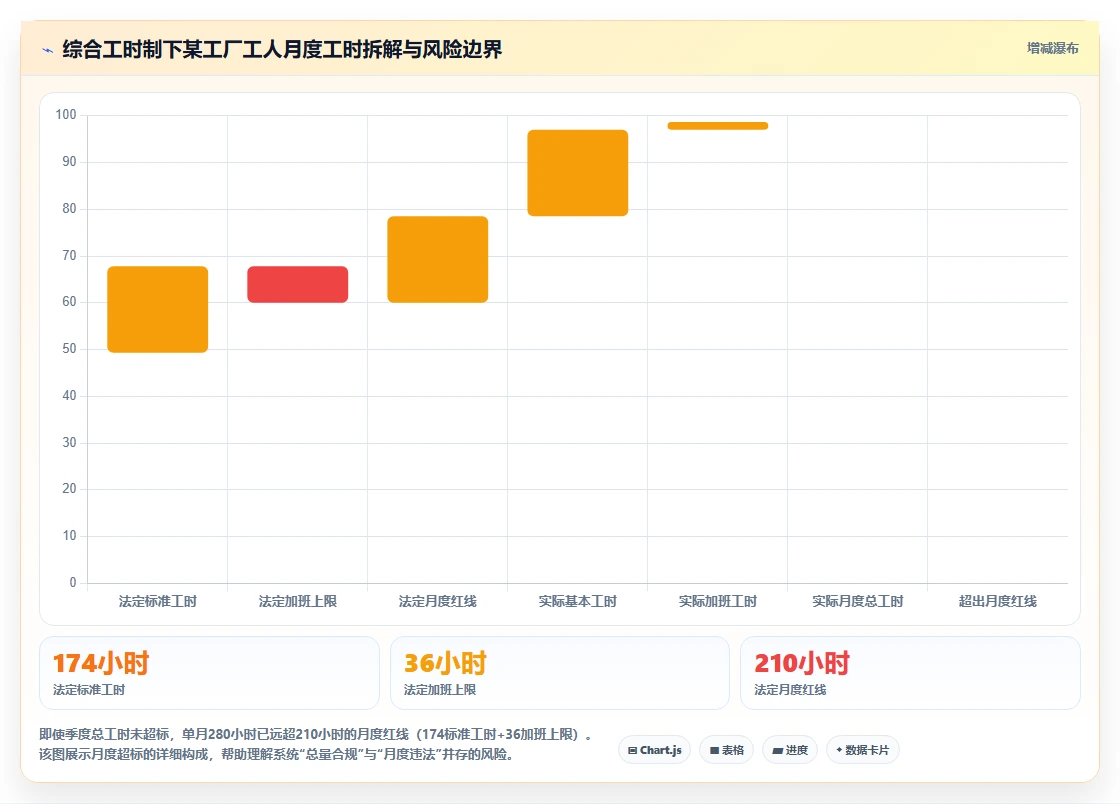
Task: Click the red 法定加班上限 bar
Action: click(298, 284)
